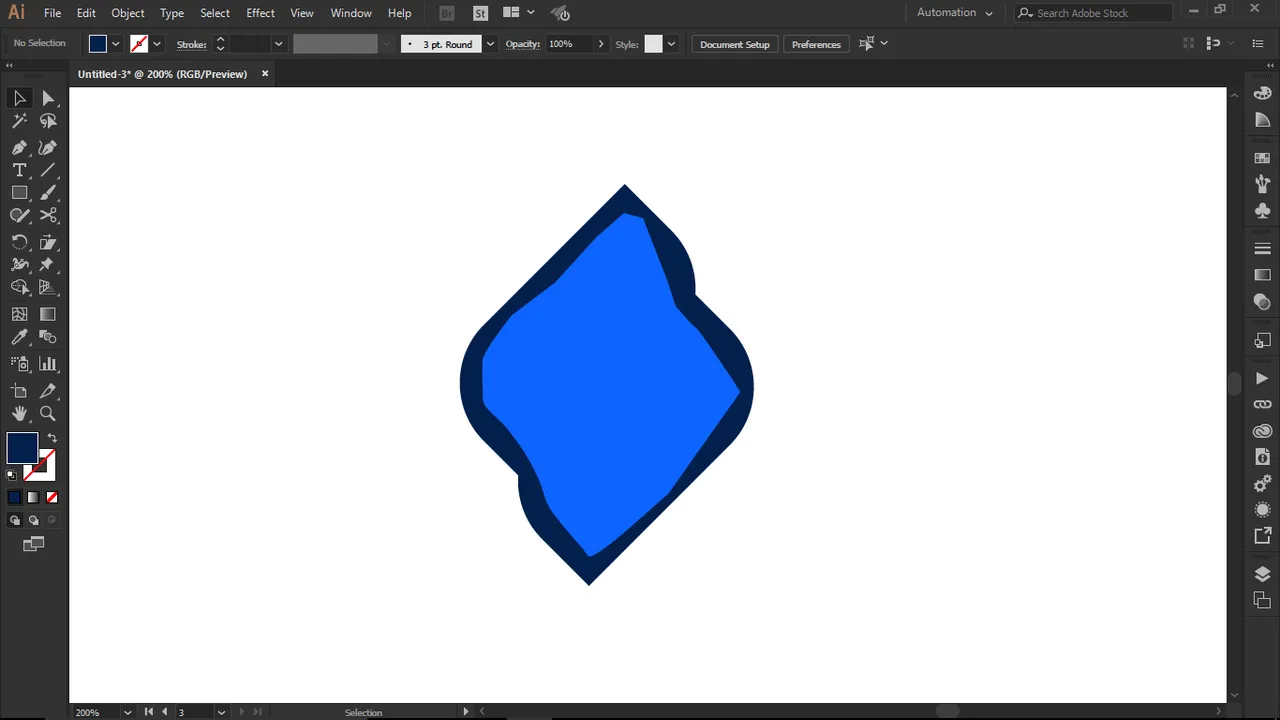Select the Slice tool
1280x720 pixels.
[48, 391]
